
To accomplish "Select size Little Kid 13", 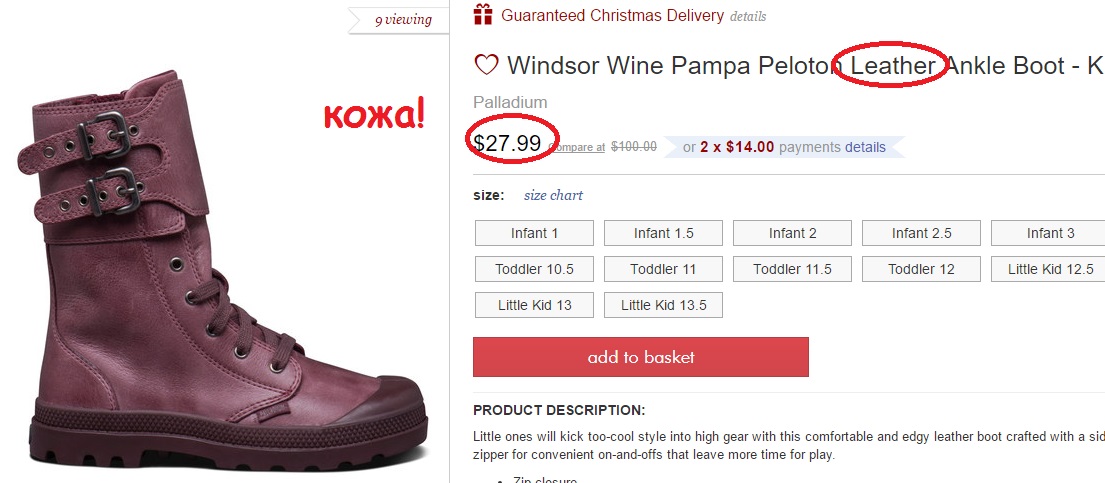I will 534,305.
